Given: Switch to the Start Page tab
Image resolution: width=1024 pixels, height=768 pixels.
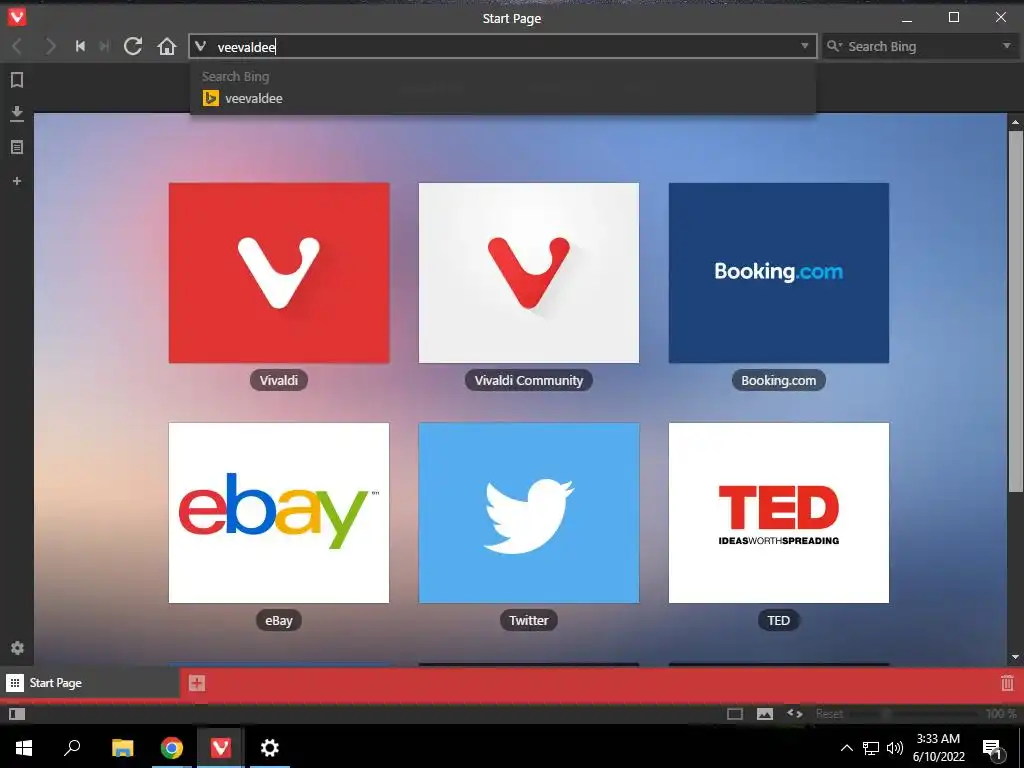Looking at the screenshot, I should [x=89, y=683].
